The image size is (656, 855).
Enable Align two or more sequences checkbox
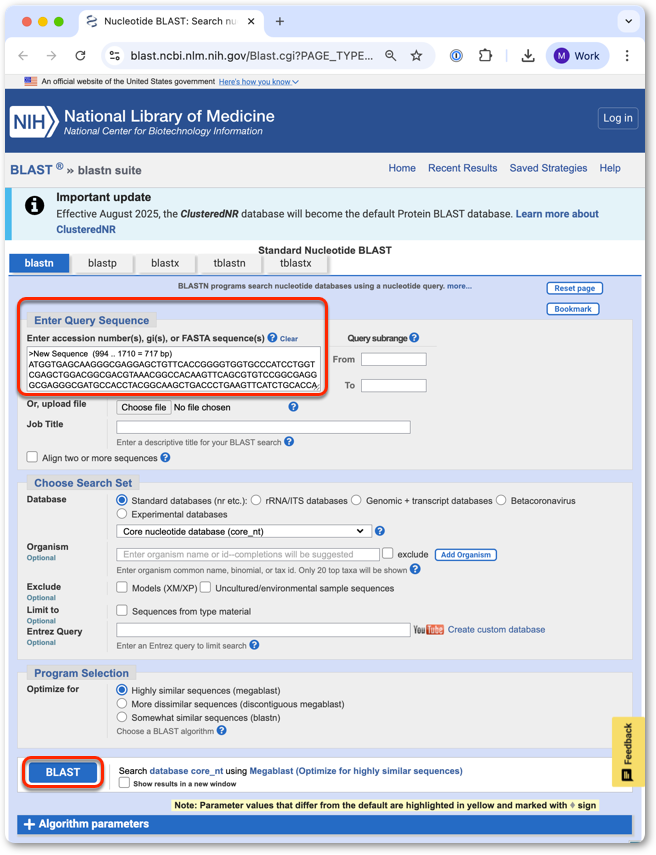pos(32,457)
